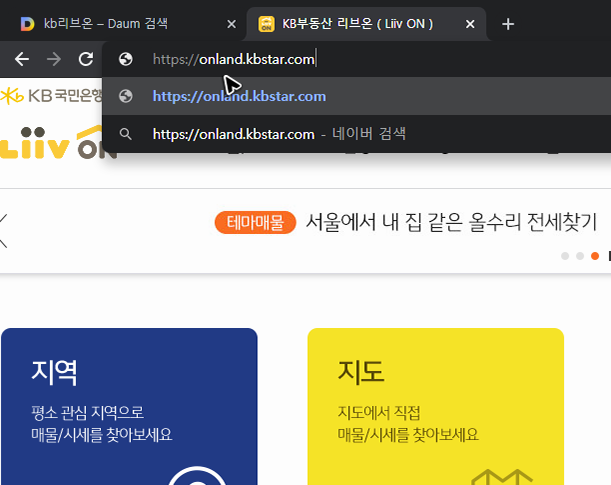Open the yellow 지도 search card

(x=436, y=406)
